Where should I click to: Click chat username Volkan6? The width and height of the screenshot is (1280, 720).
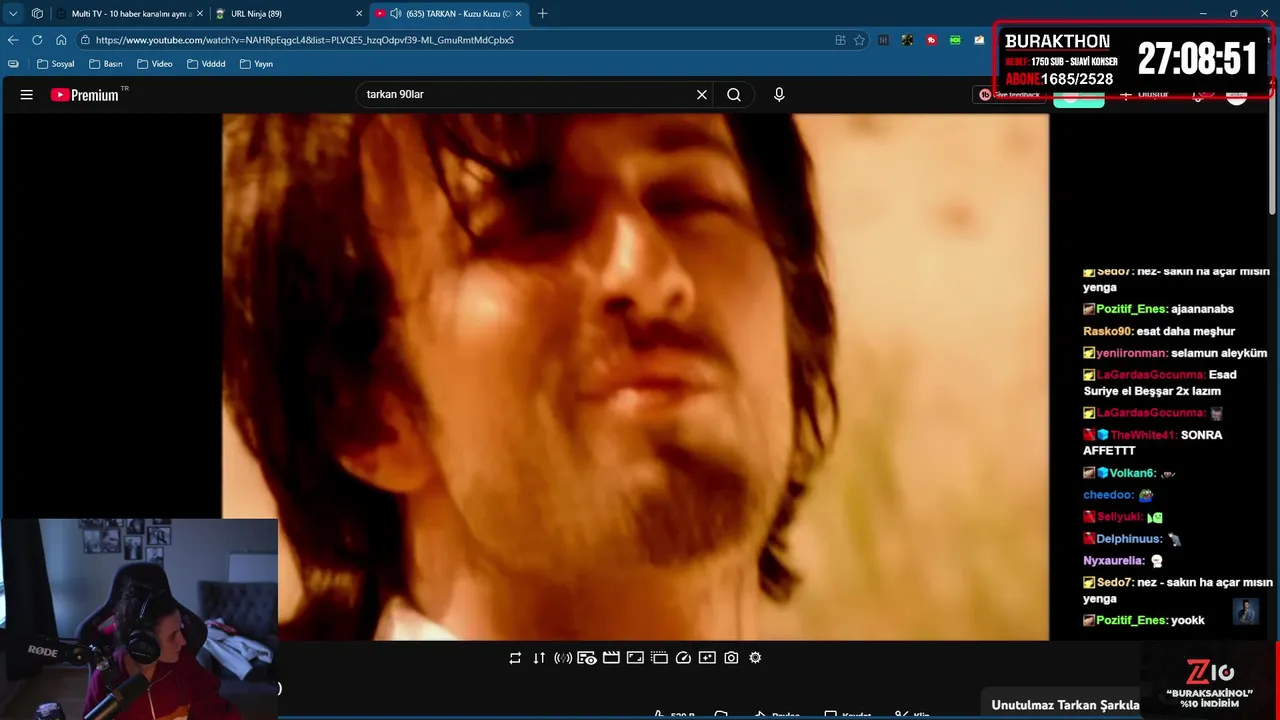(1133, 473)
